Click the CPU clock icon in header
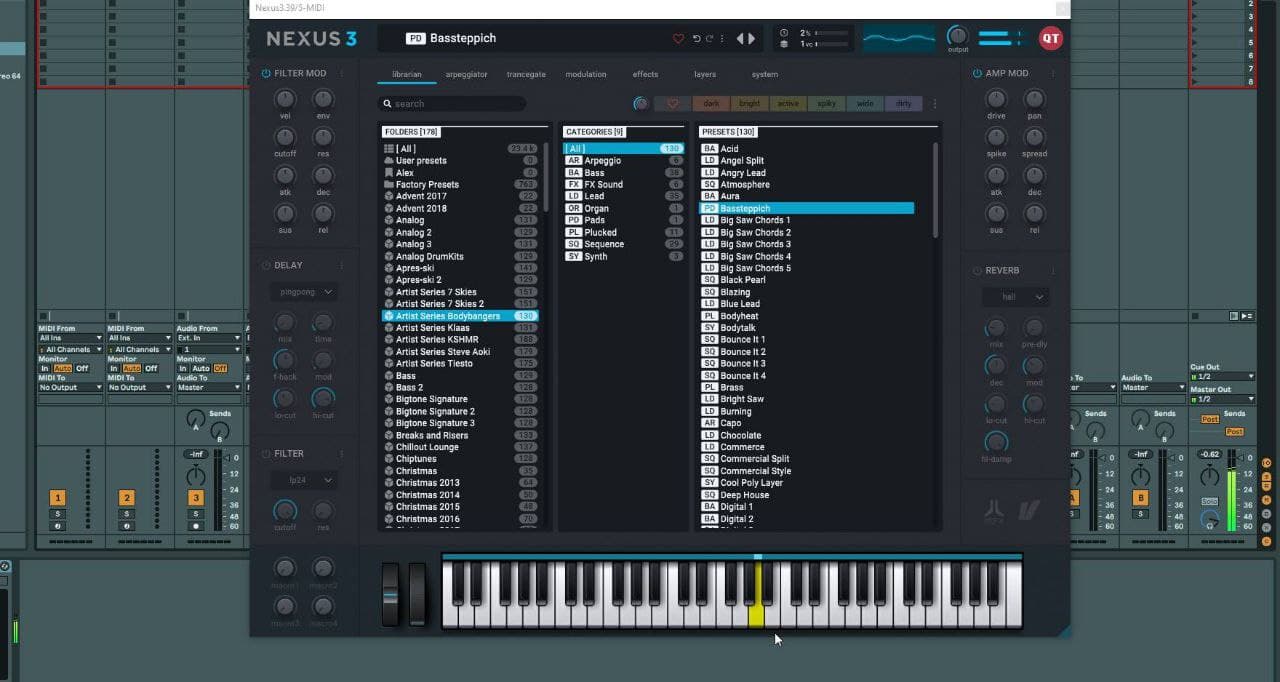 pyautogui.click(x=784, y=33)
